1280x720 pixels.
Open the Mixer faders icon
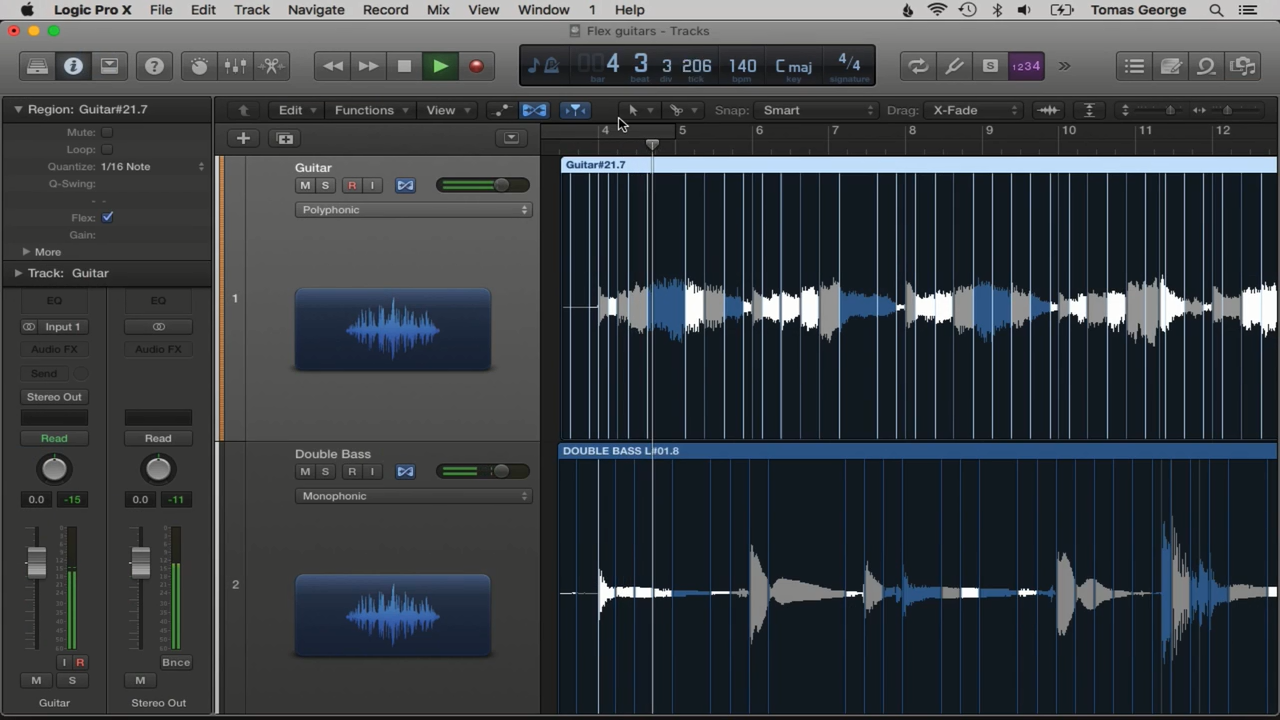click(x=235, y=66)
